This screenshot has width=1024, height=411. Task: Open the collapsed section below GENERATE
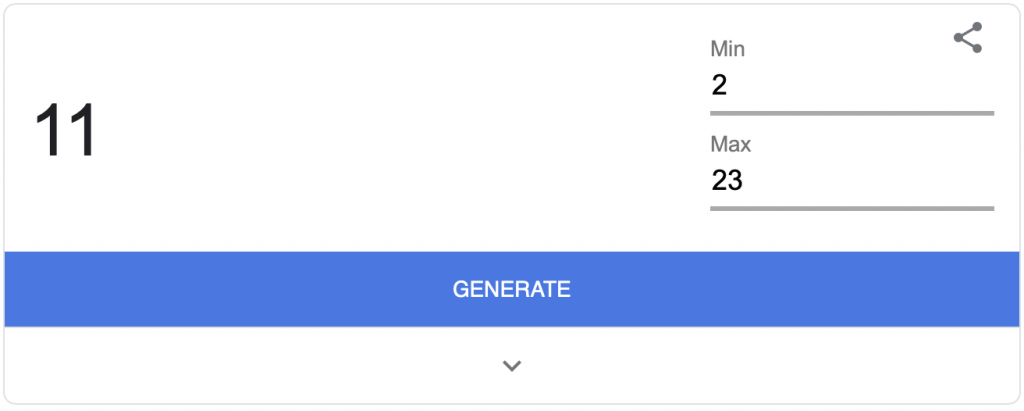coord(512,366)
